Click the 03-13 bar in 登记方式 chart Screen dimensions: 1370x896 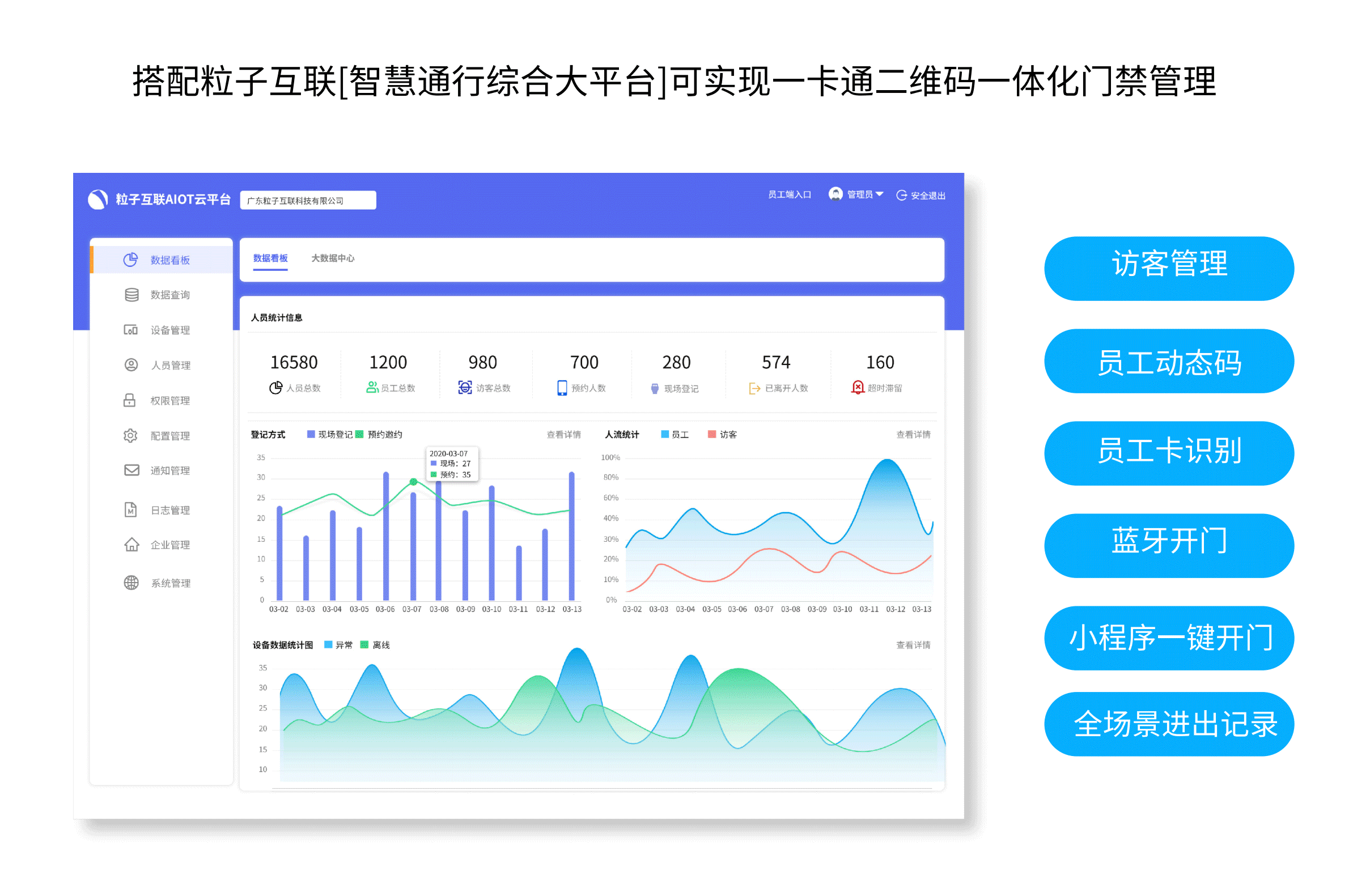pos(571,536)
